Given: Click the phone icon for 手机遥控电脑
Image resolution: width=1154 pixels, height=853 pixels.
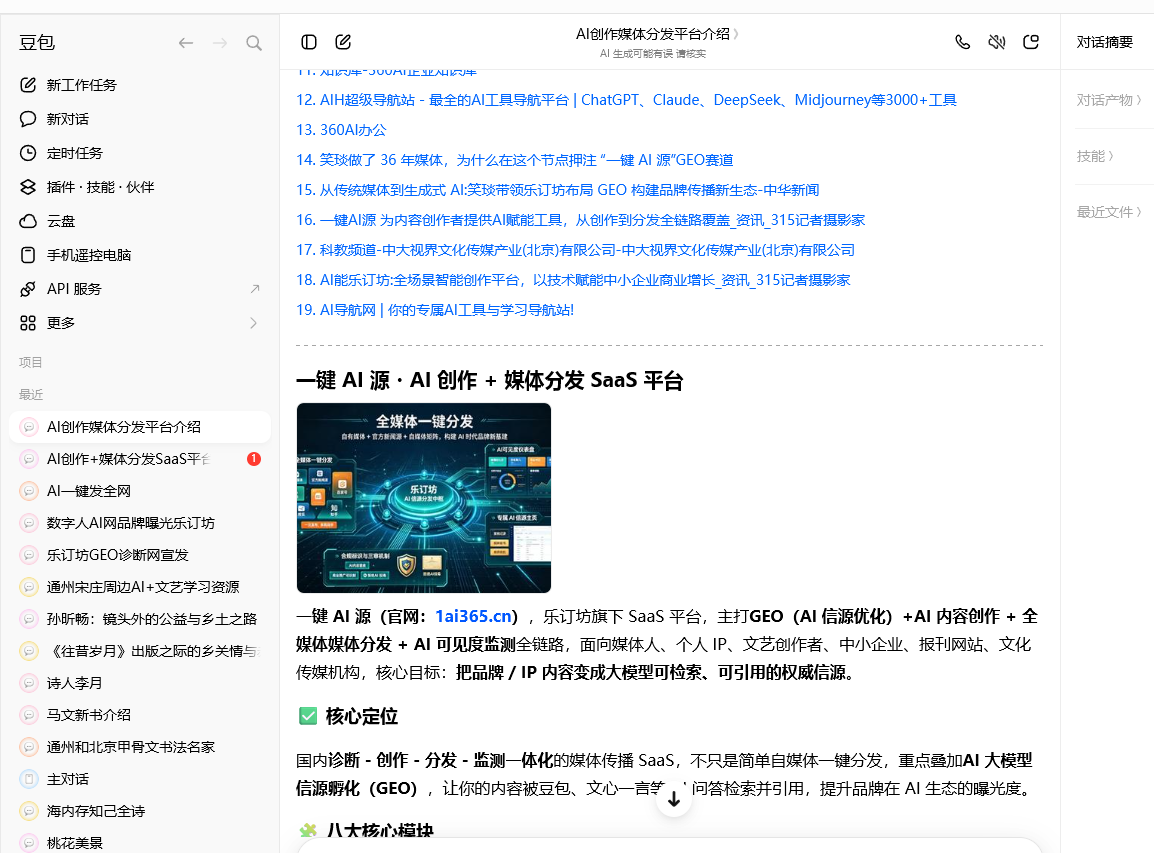Looking at the screenshot, I should pos(28,255).
